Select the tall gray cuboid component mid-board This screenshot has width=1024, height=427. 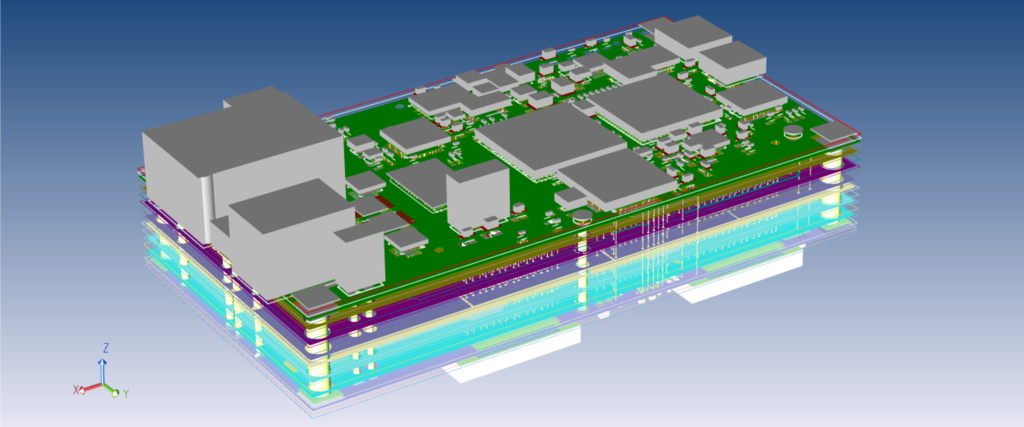coord(477,198)
